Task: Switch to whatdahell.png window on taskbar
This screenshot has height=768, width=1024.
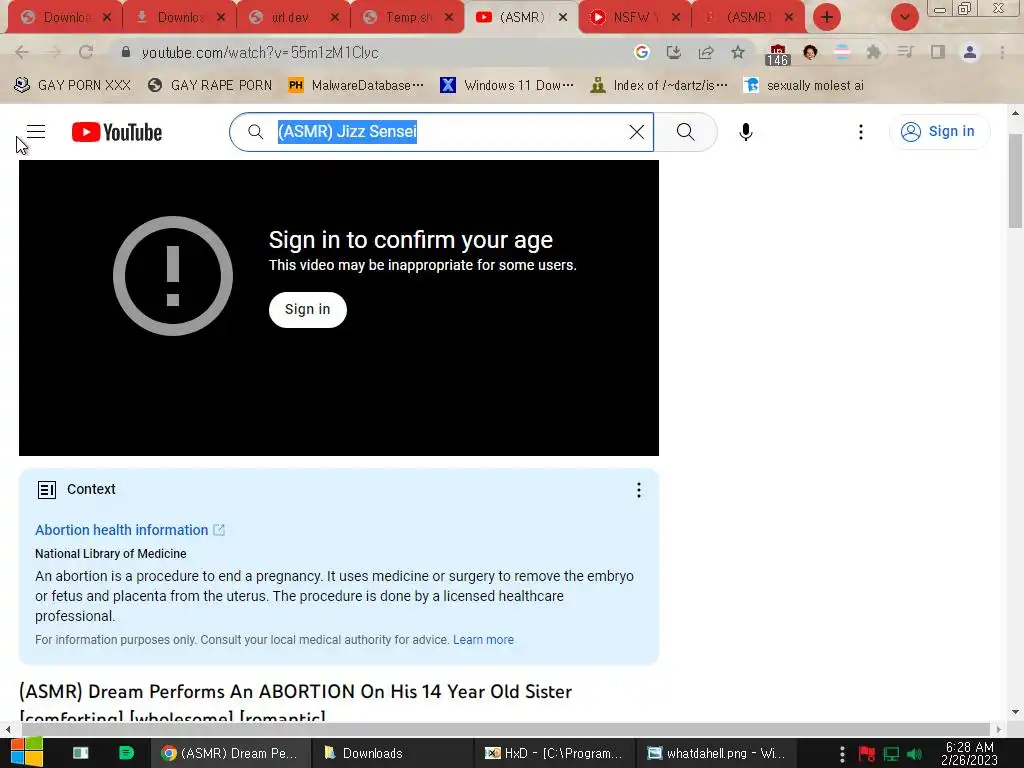Action: 716,753
